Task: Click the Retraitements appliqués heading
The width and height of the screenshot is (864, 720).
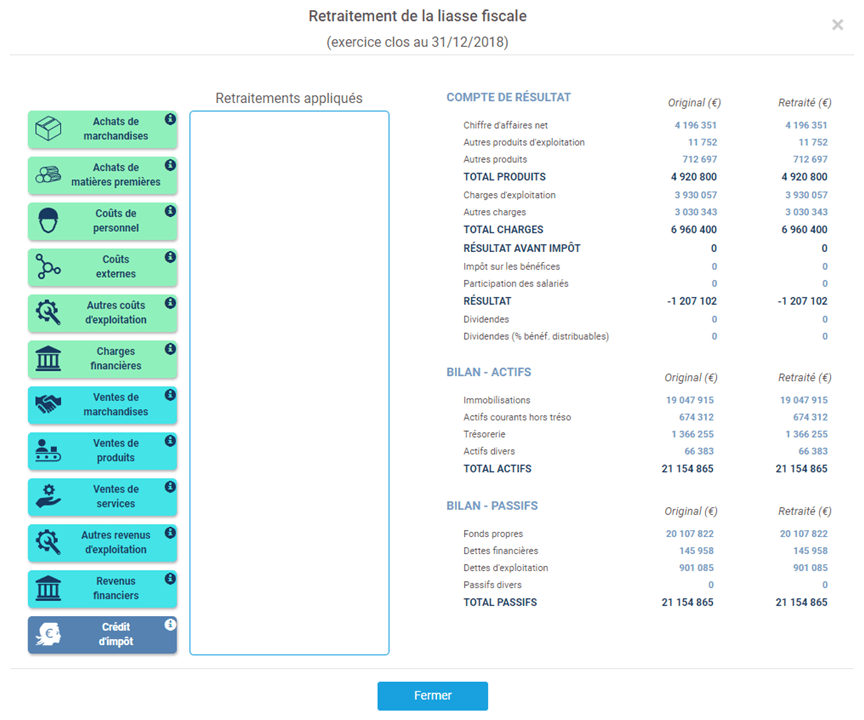Action: pyautogui.click(x=289, y=98)
